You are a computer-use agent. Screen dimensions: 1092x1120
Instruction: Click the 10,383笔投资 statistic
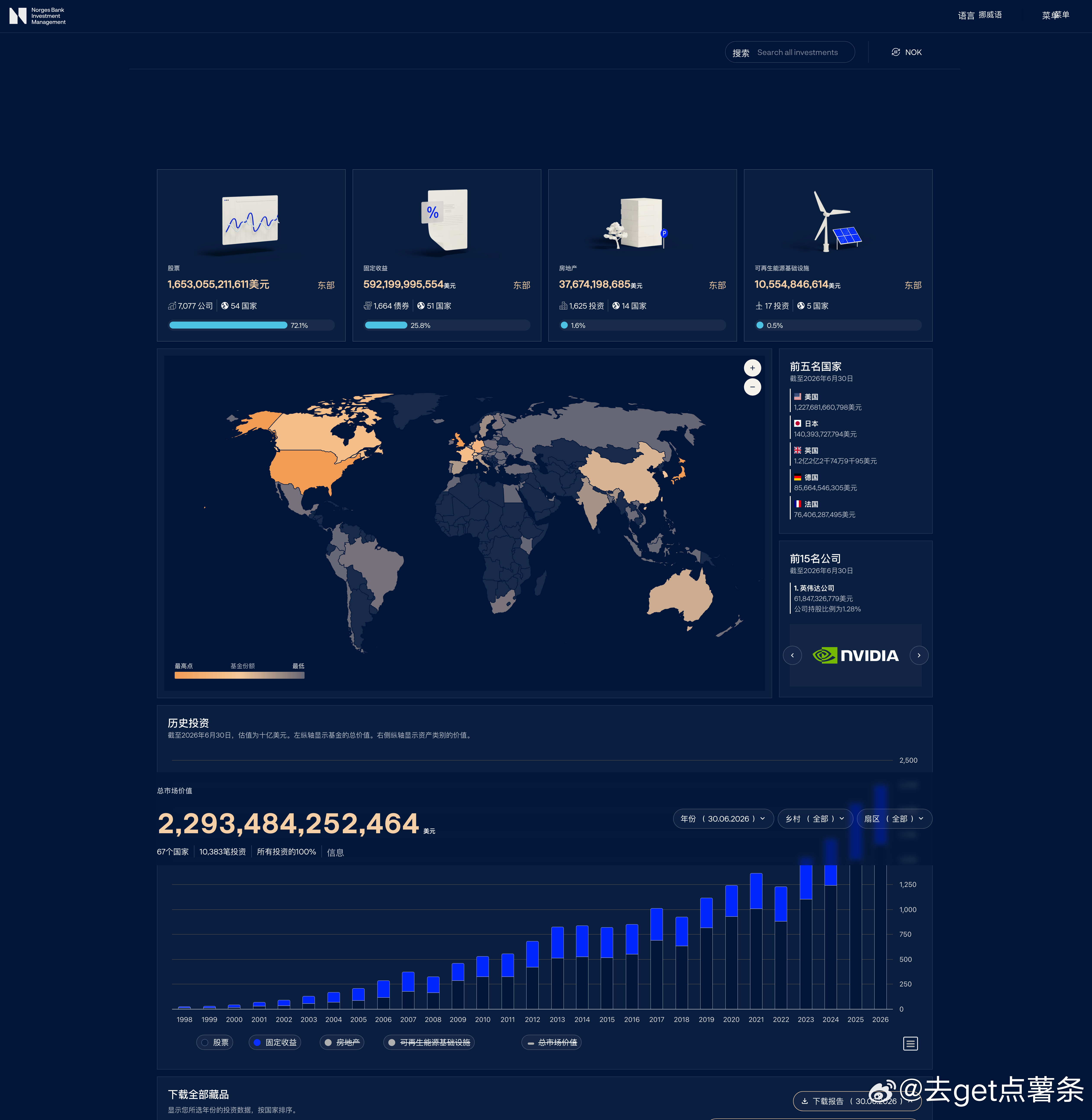(x=223, y=852)
